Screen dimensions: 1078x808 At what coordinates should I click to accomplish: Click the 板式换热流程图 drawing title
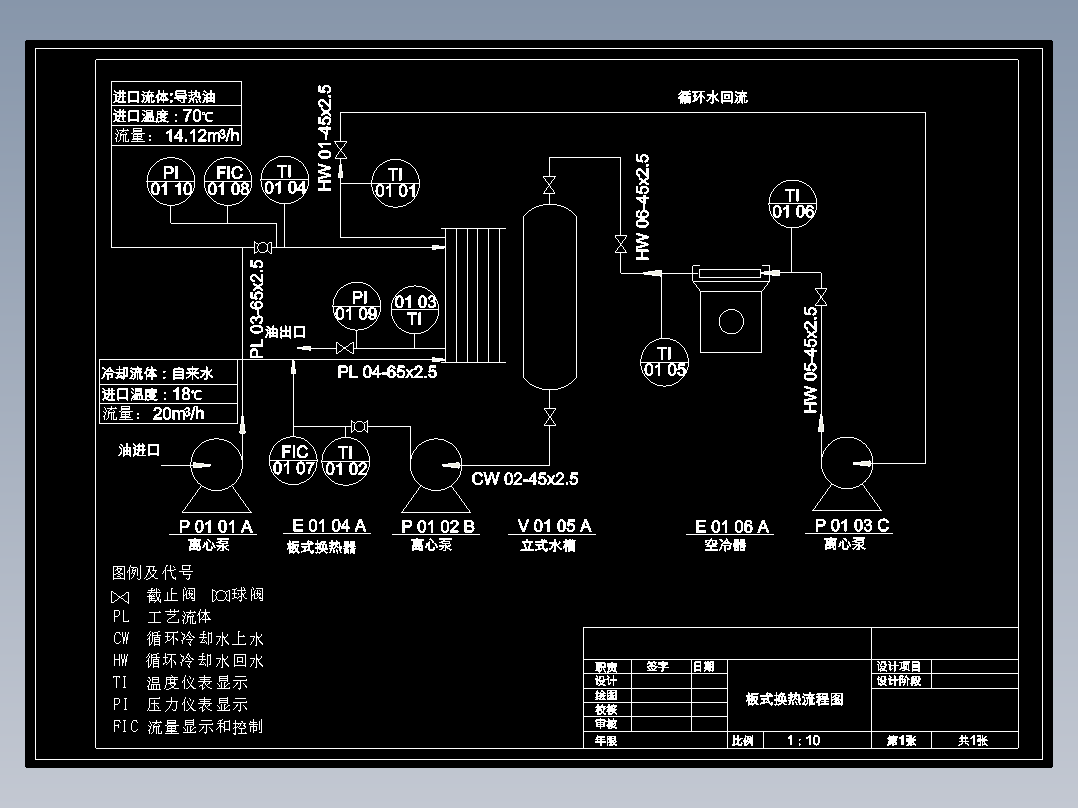click(x=792, y=699)
